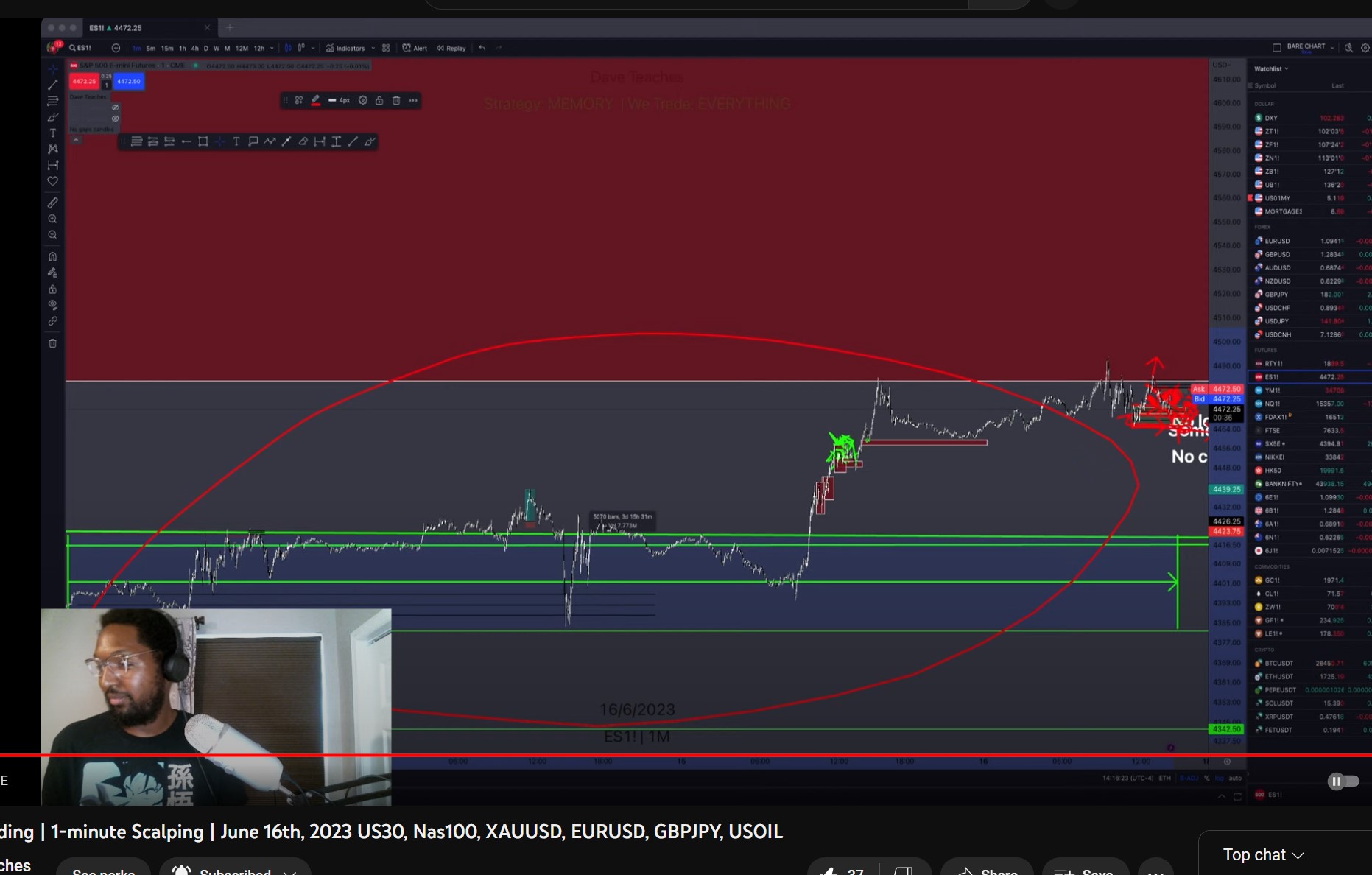Viewport: 1372px width, 875px height.
Task: Toggle the YouTube autoplay switch
Action: [1343, 781]
